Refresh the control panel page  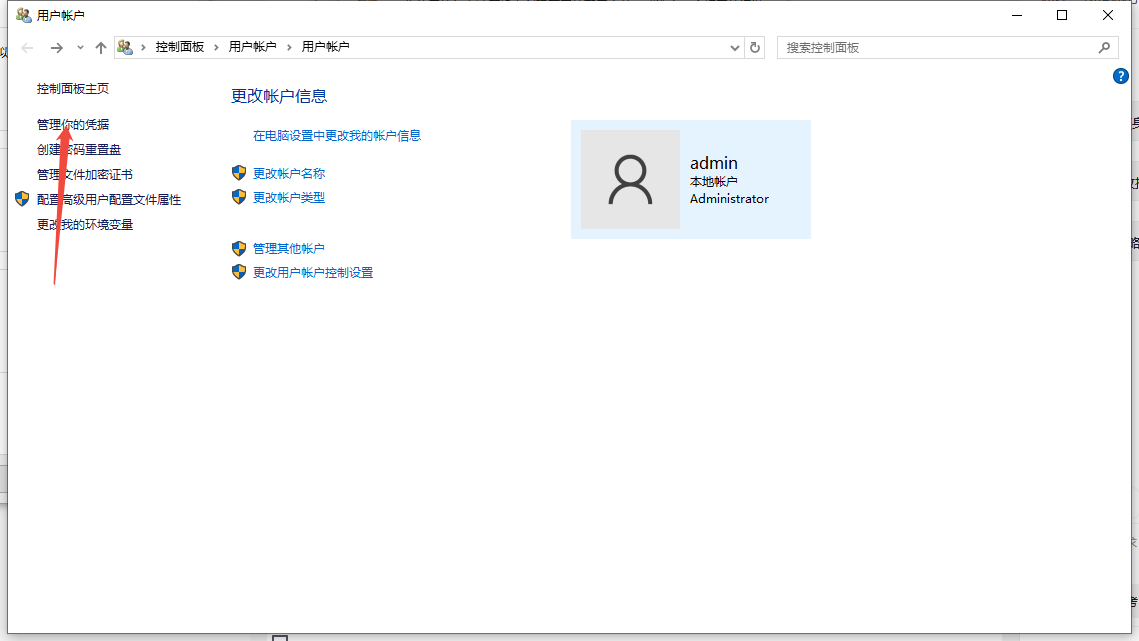[755, 48]
